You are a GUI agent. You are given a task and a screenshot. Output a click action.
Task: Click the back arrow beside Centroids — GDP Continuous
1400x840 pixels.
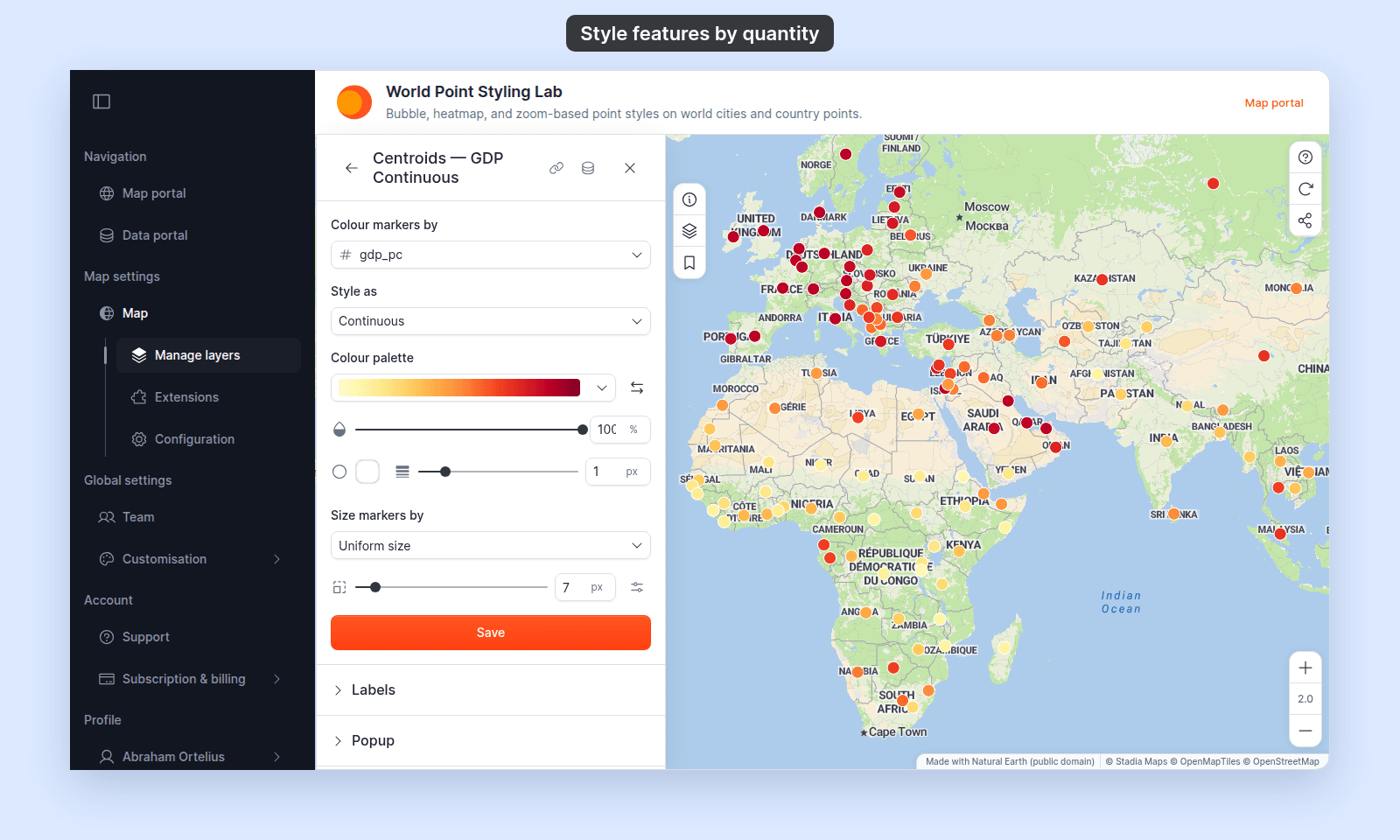(351, 168)
